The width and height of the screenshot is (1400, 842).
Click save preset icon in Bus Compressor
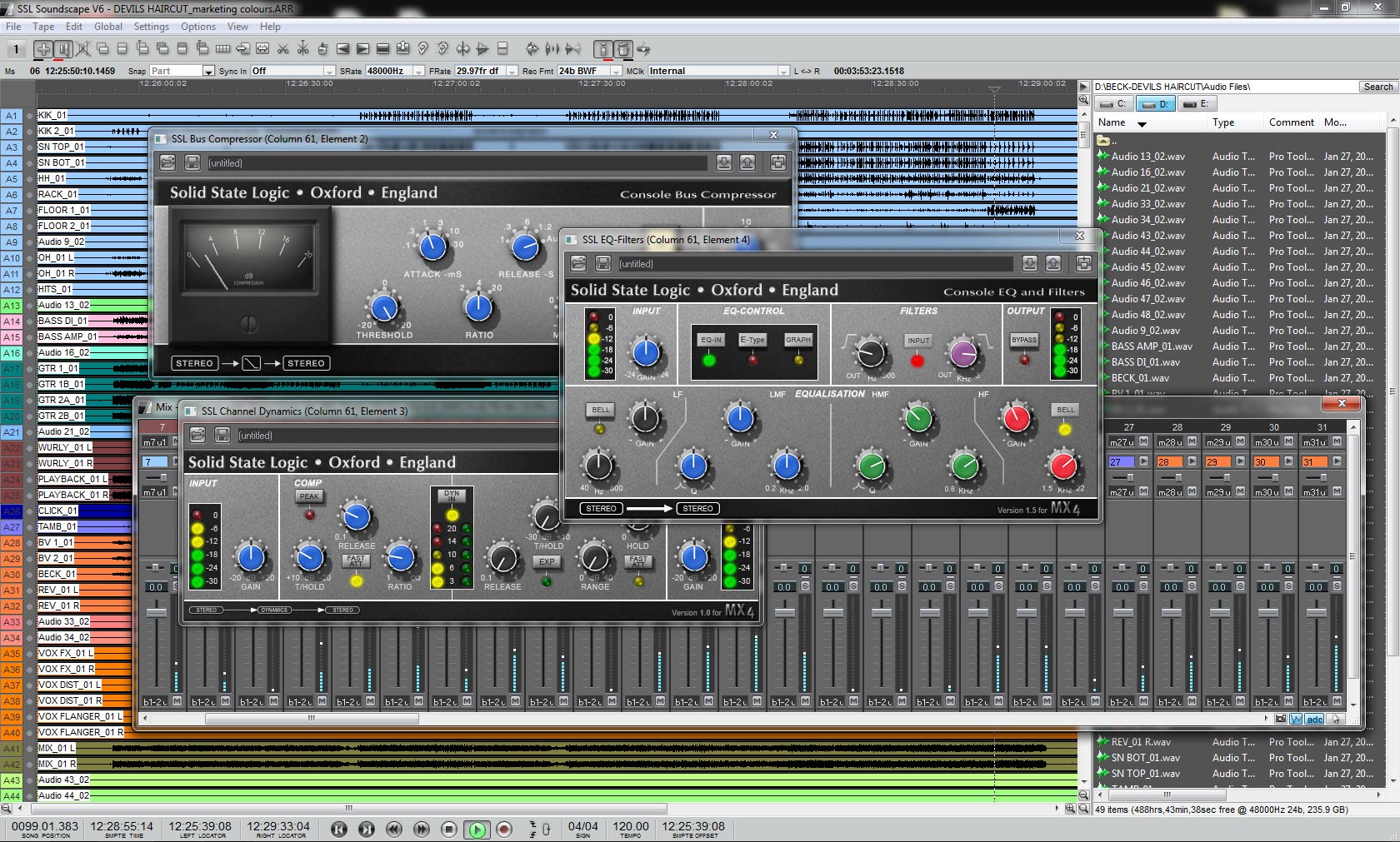pos(192,162)
